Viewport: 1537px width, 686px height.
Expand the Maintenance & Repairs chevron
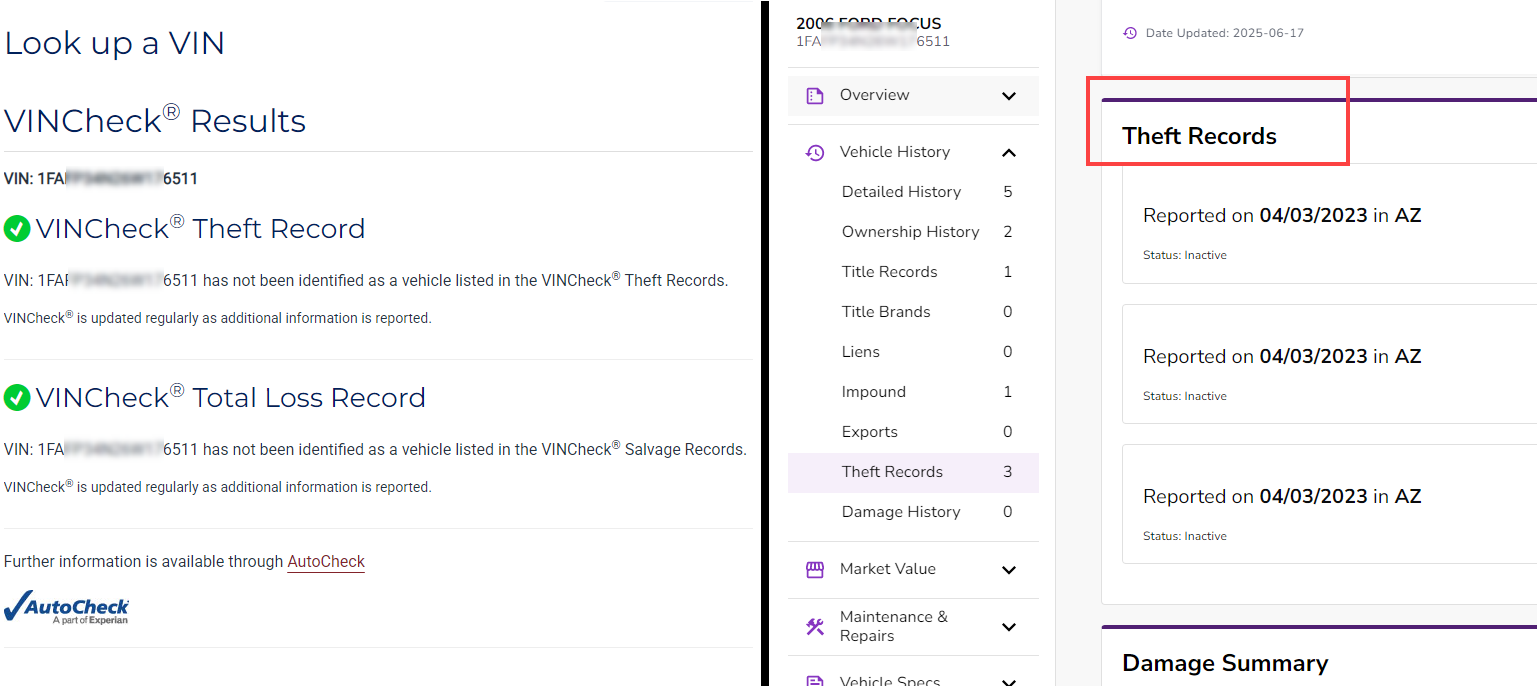[x=1009, y=627]
